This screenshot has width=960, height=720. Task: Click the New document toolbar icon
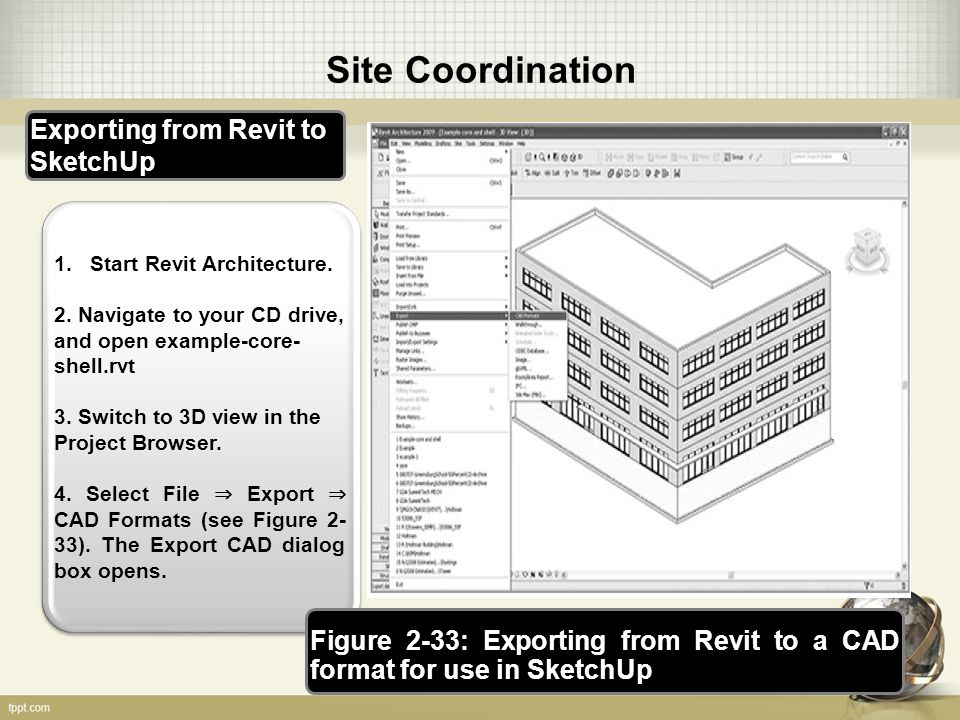pyautogui.click(x=381, y=157)
